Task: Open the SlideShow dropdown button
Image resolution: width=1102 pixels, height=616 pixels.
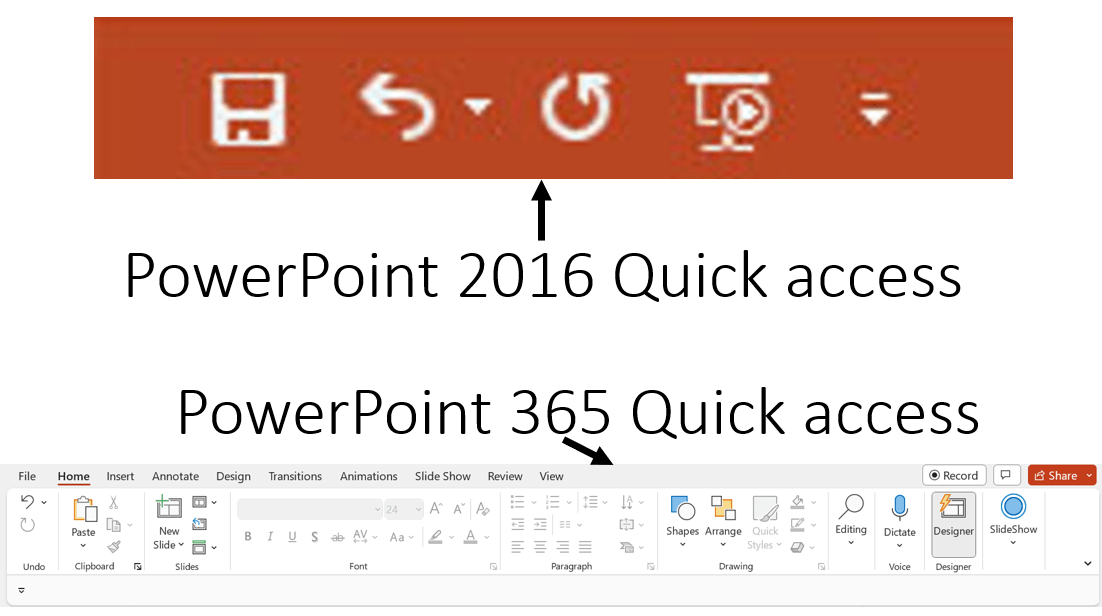Action: point(1013,519)
